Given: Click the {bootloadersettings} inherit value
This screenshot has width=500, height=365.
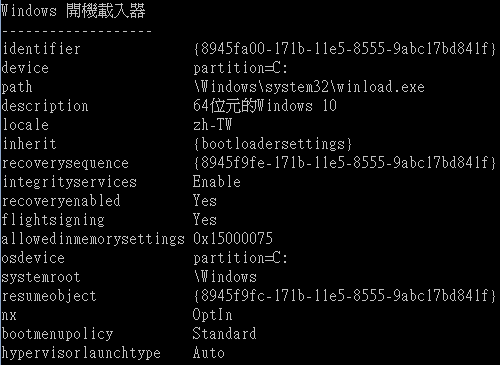Looking at the screenshot, I should coord(273,144).
